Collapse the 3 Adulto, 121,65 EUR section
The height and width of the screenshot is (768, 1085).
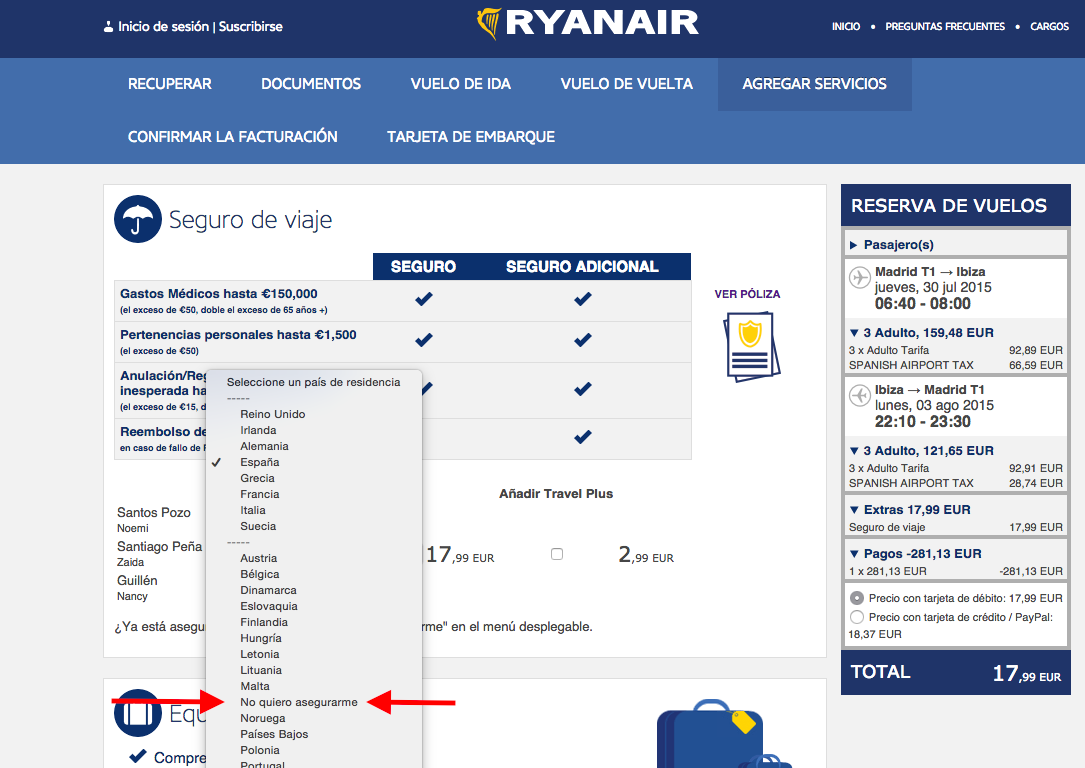pos(922,450)
